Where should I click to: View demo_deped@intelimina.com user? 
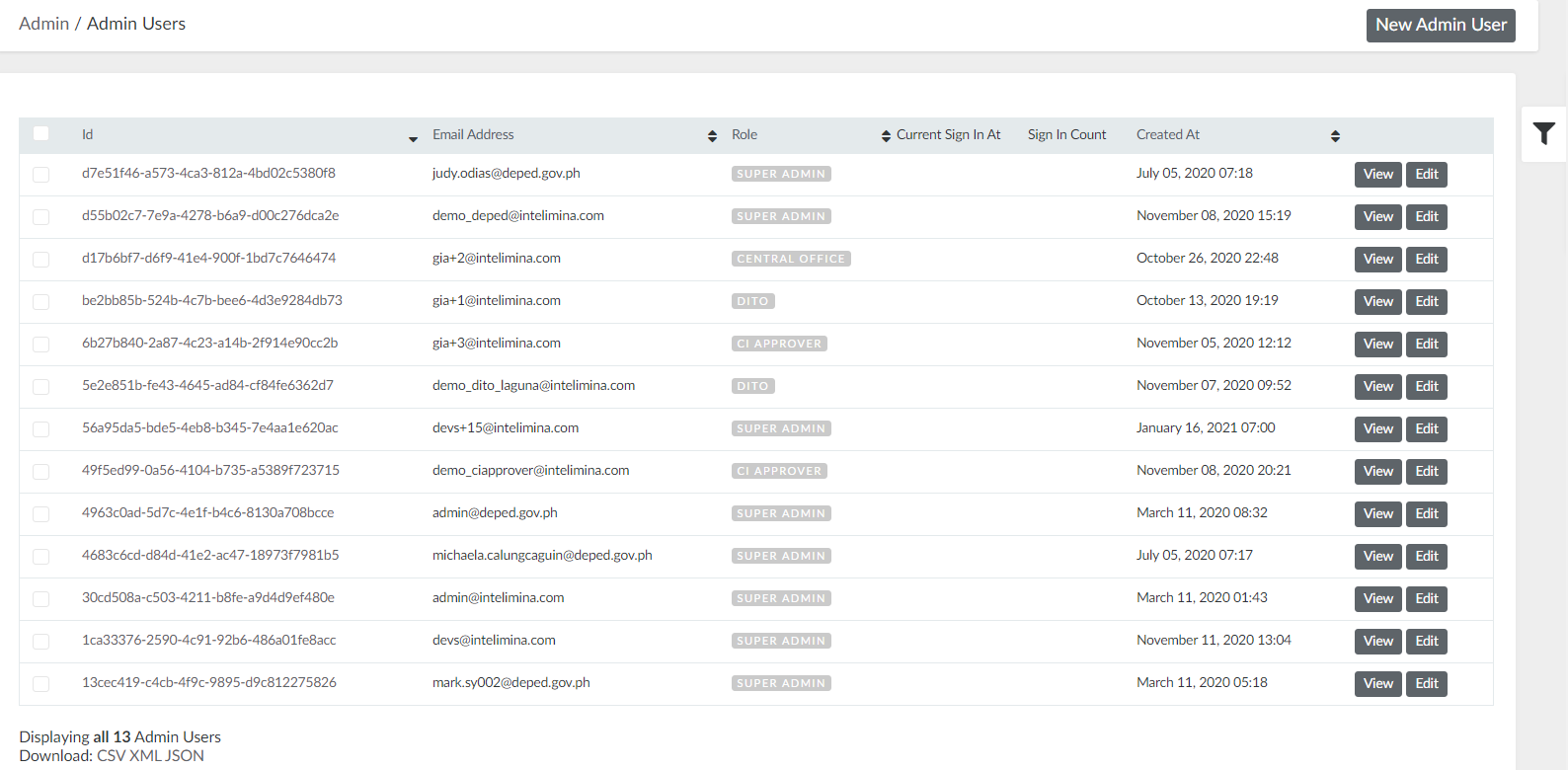pyautogui.click(x=1378, y=217)
